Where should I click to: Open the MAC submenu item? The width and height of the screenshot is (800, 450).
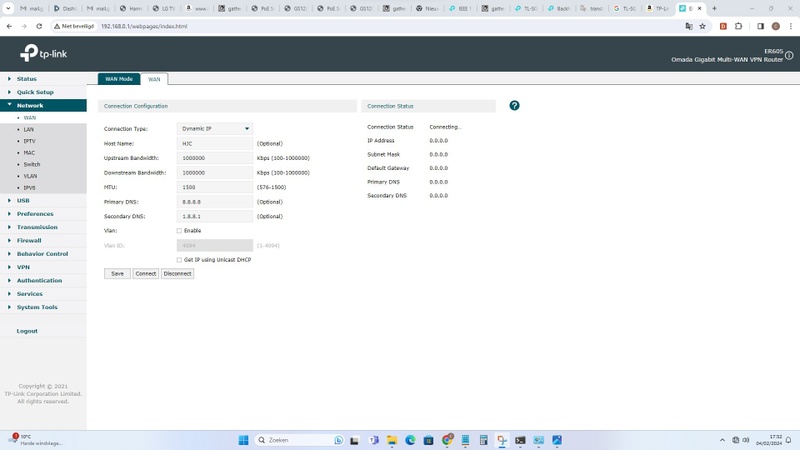[29, 153]
